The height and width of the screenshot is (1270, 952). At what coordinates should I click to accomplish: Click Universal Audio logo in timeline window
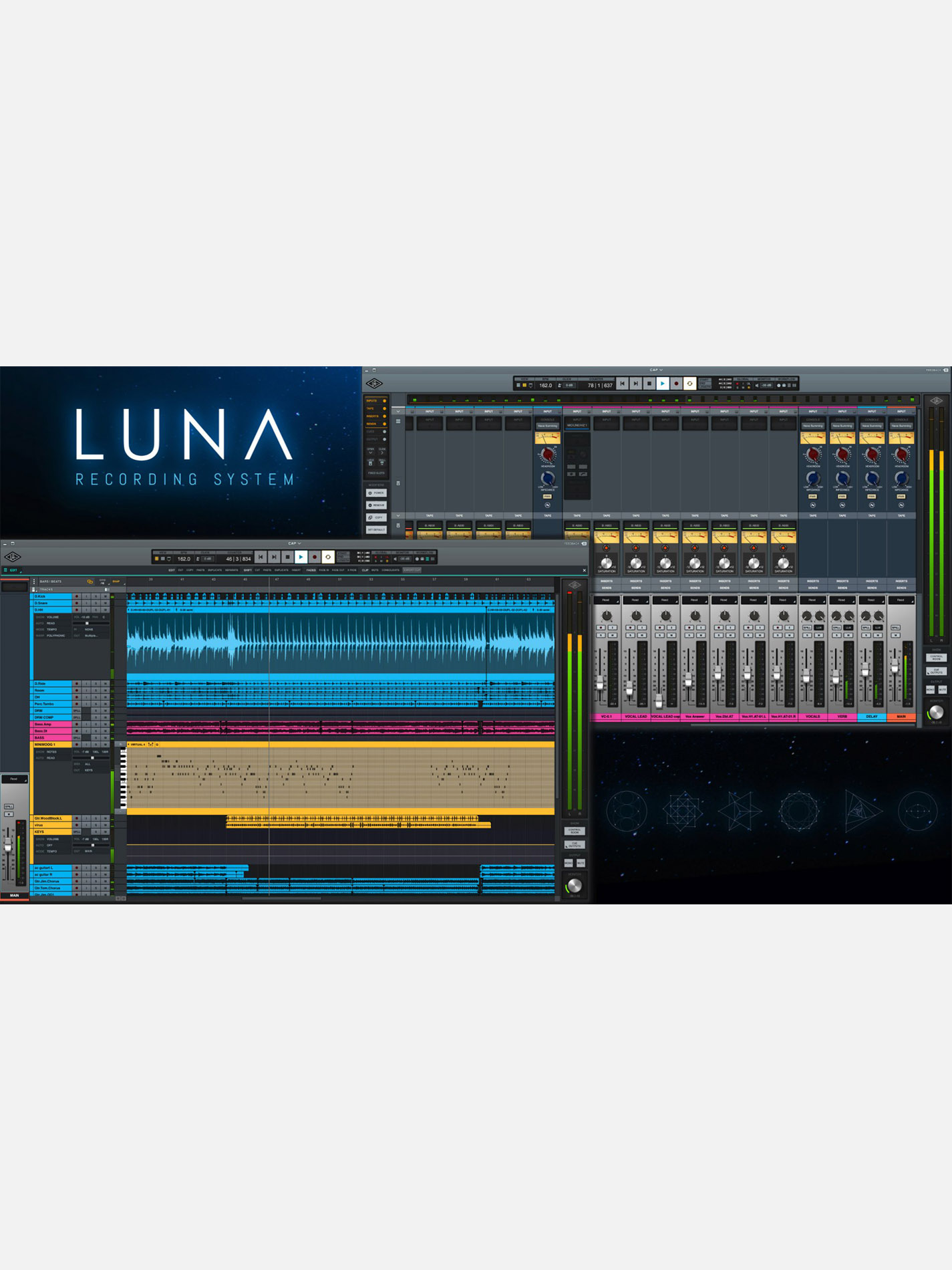click(13, 557)
